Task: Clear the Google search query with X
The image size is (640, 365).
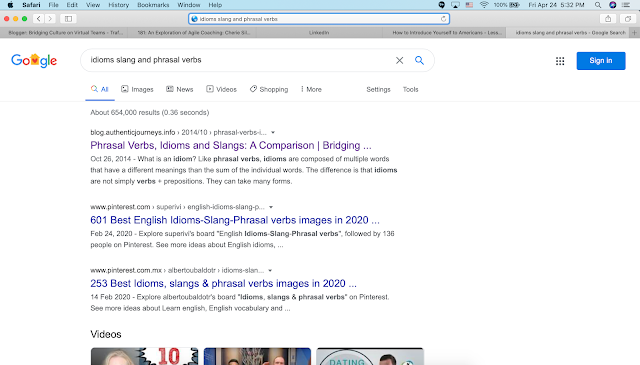Action: [400, 60]
